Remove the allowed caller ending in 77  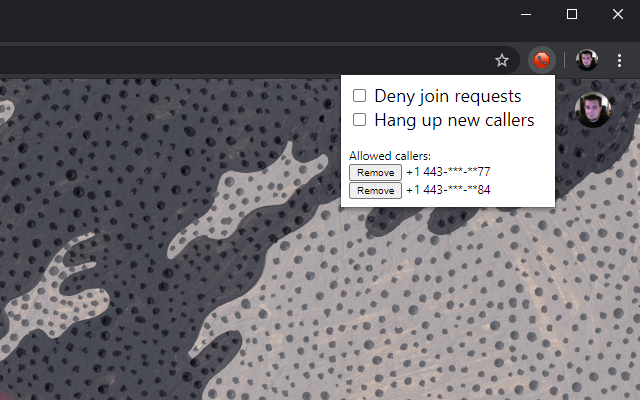pyautogui.click(x=375, y=172)
